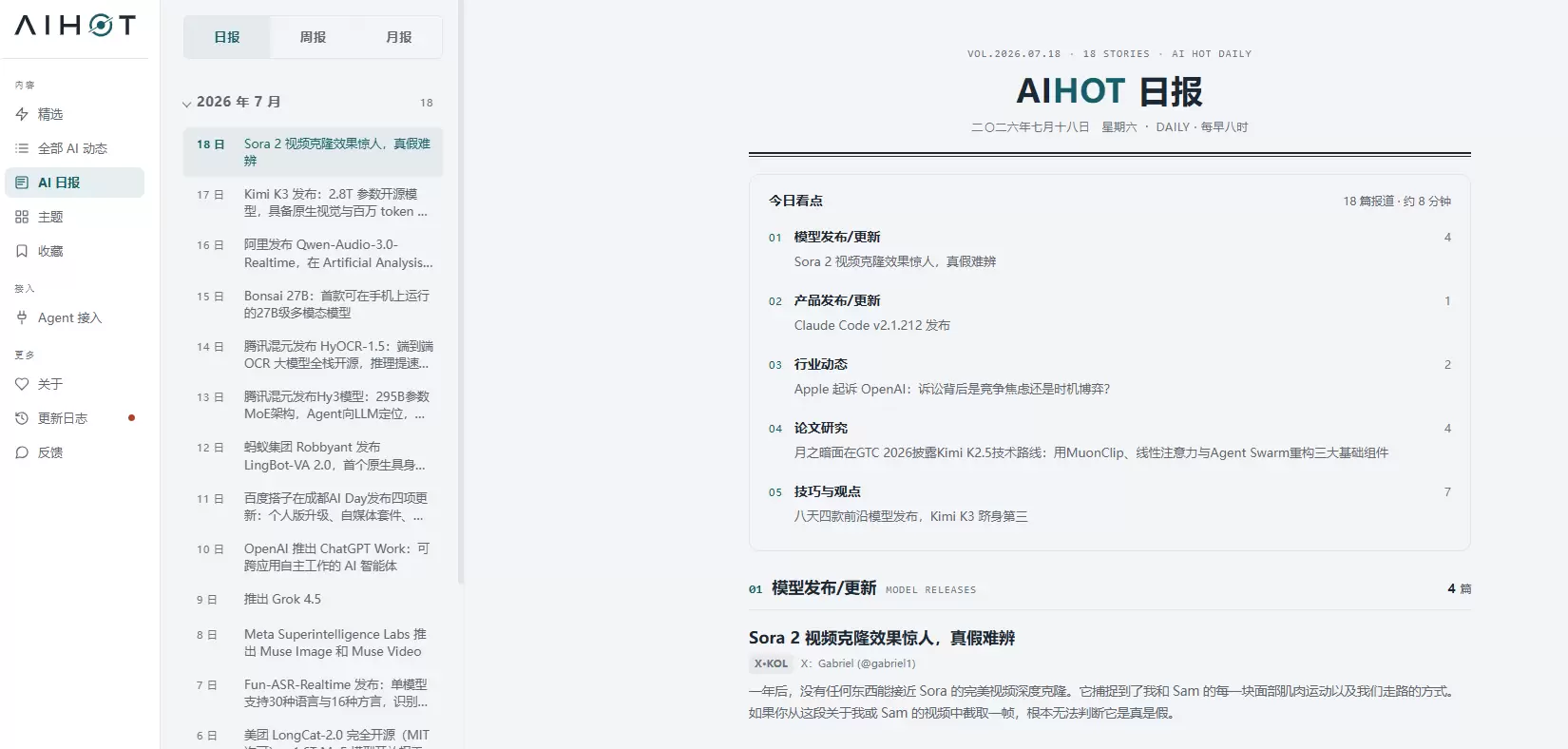Jump to 03 行业动态 section
Screen dimensions: 1568x749
click(x=821, y=364)
